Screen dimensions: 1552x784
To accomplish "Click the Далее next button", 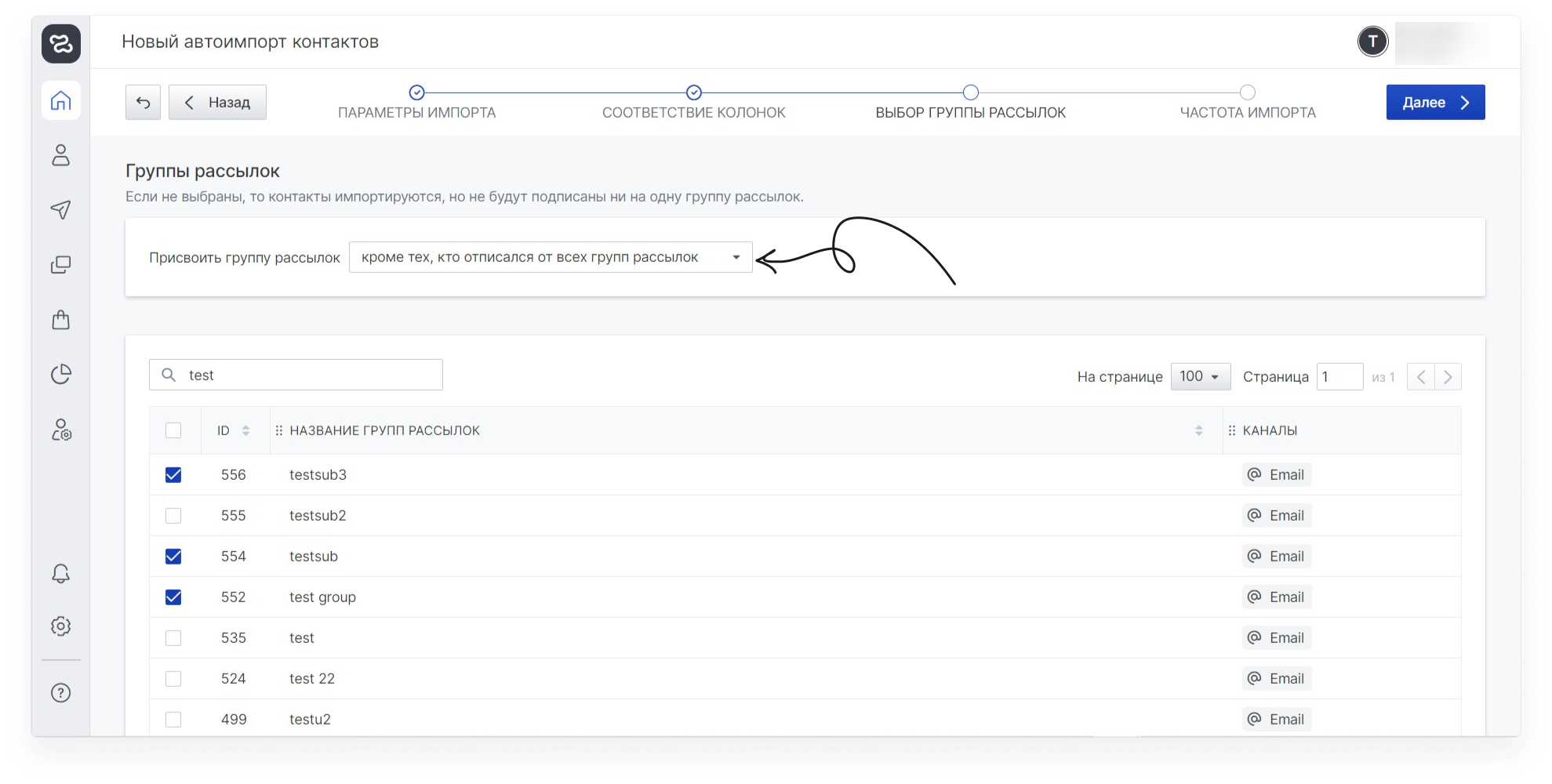I will tap(1435, 102).
